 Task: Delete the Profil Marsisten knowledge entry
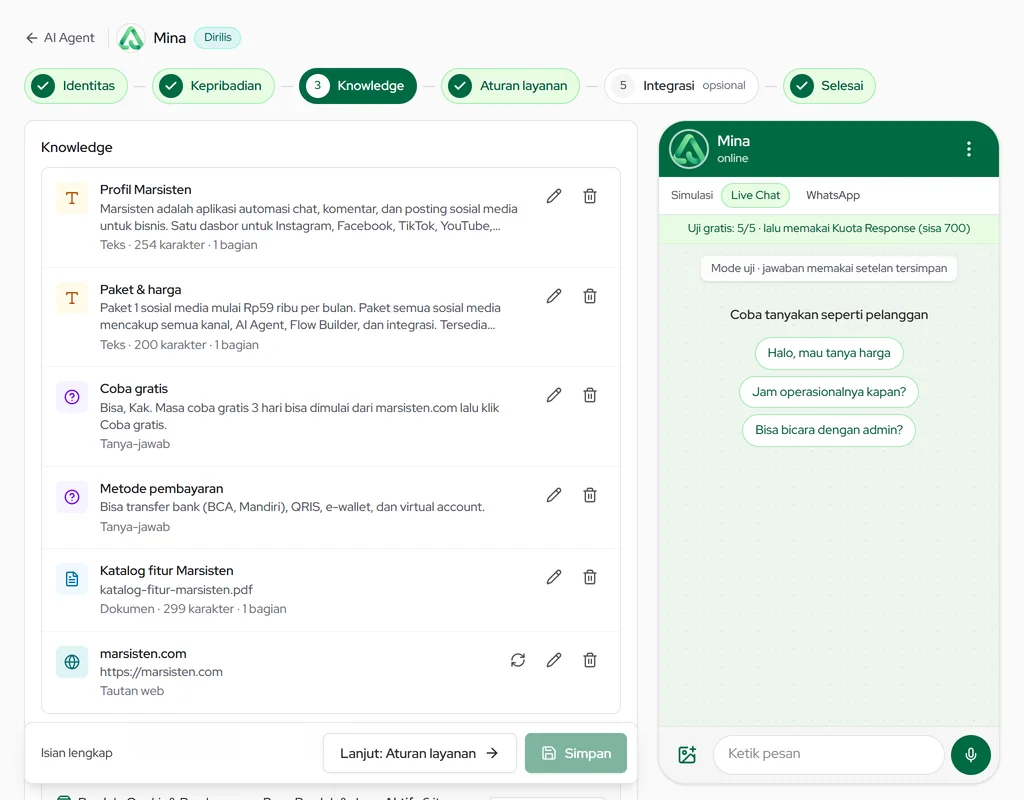tap(590, 196)
